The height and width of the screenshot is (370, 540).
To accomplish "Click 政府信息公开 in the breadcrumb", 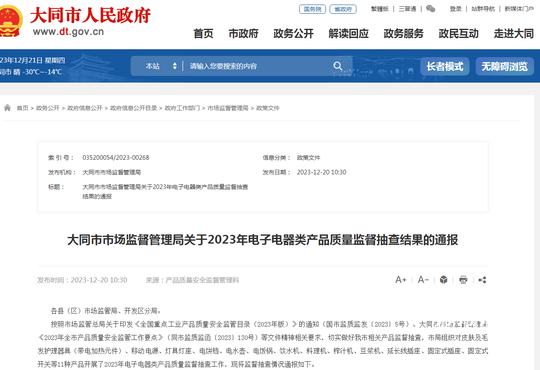I will tap(85, 108).
